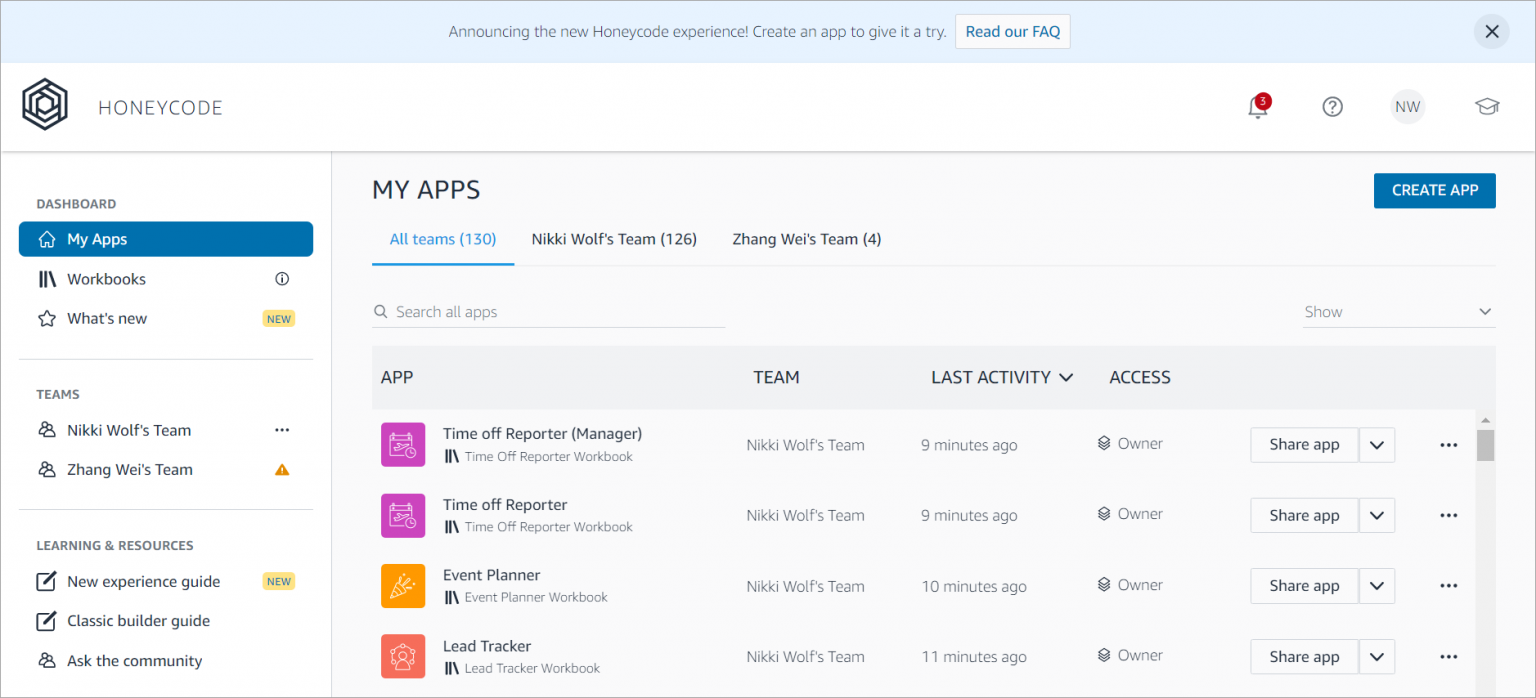
Task: Click into the Search all apps field
Action: (555, 312)
